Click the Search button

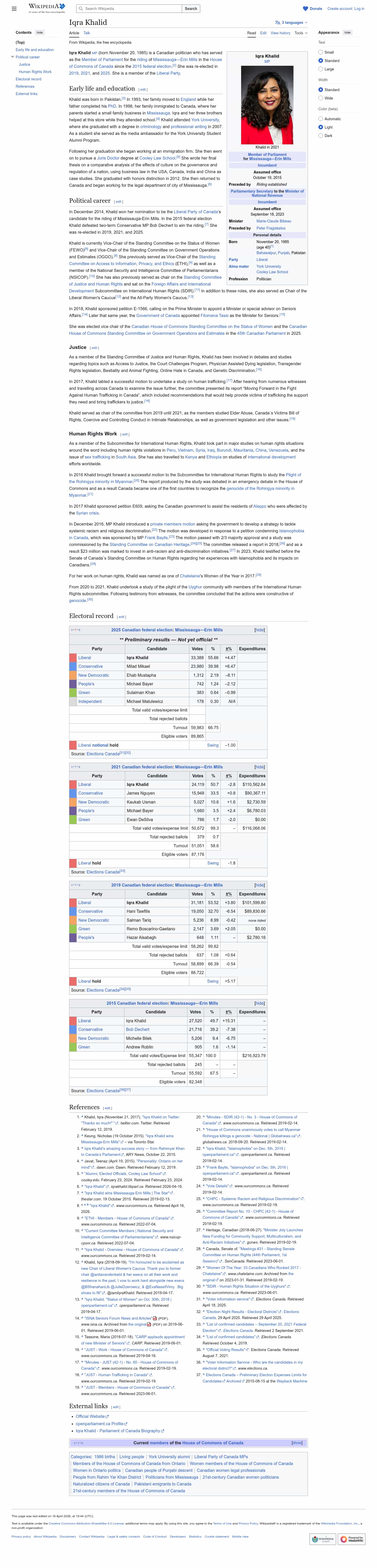pyautogui.click(x=190, y=9)
